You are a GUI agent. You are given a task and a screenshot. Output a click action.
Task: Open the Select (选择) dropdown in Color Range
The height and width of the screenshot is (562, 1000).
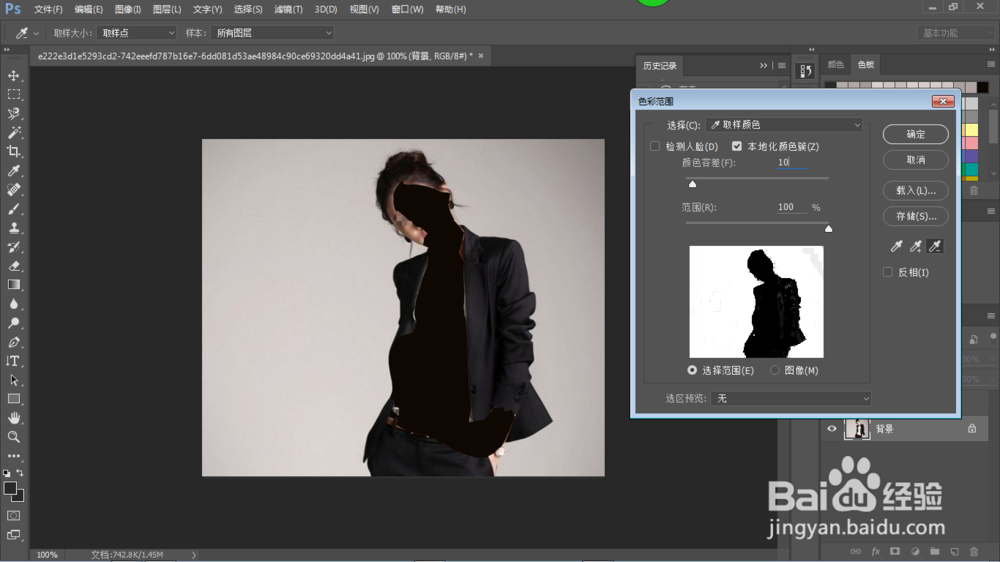pyautogui.click(x=784, y=125)
